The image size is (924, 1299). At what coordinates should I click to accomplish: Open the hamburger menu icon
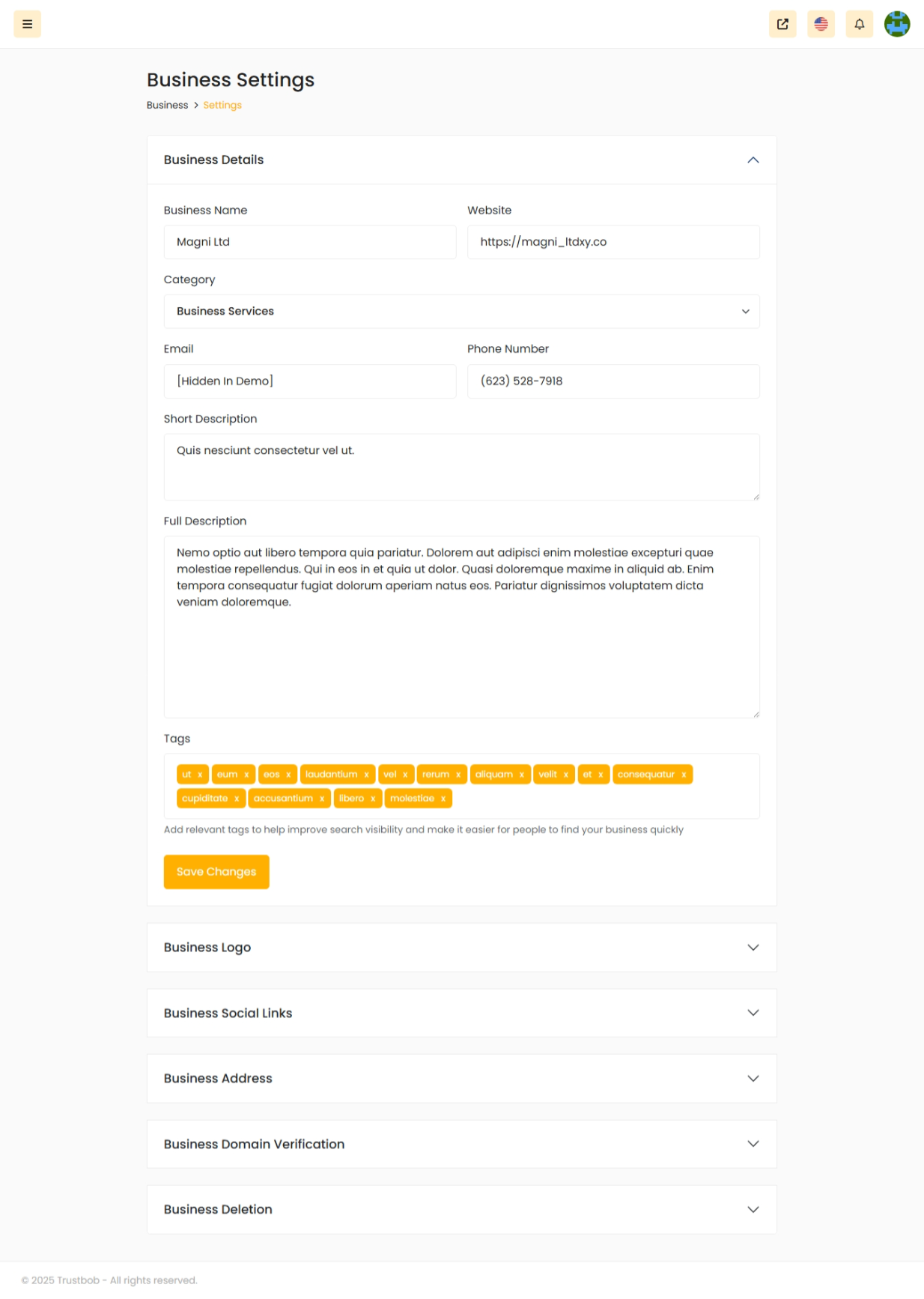coord(27,24)
